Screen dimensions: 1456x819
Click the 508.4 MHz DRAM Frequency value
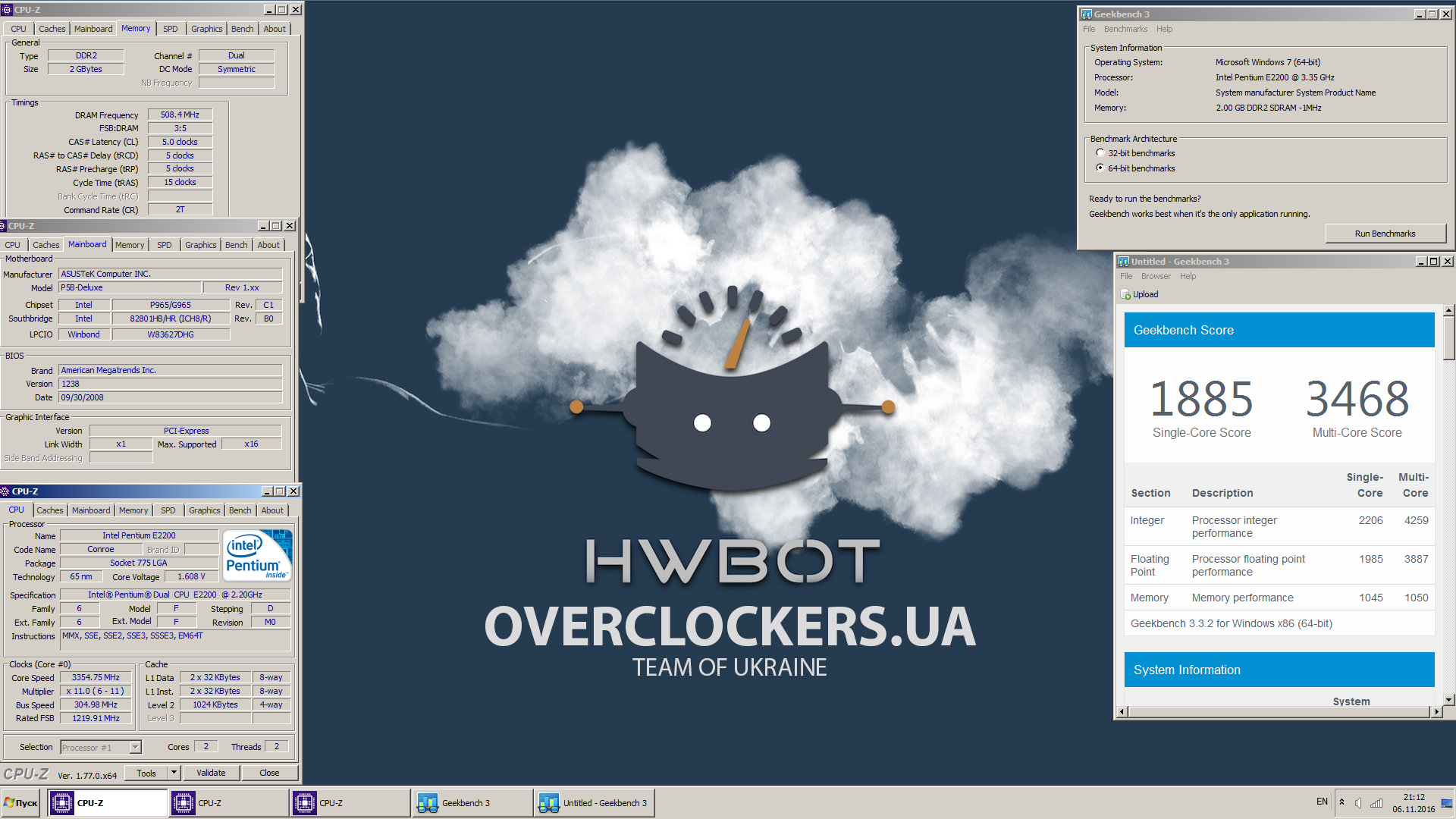(180, 115)
